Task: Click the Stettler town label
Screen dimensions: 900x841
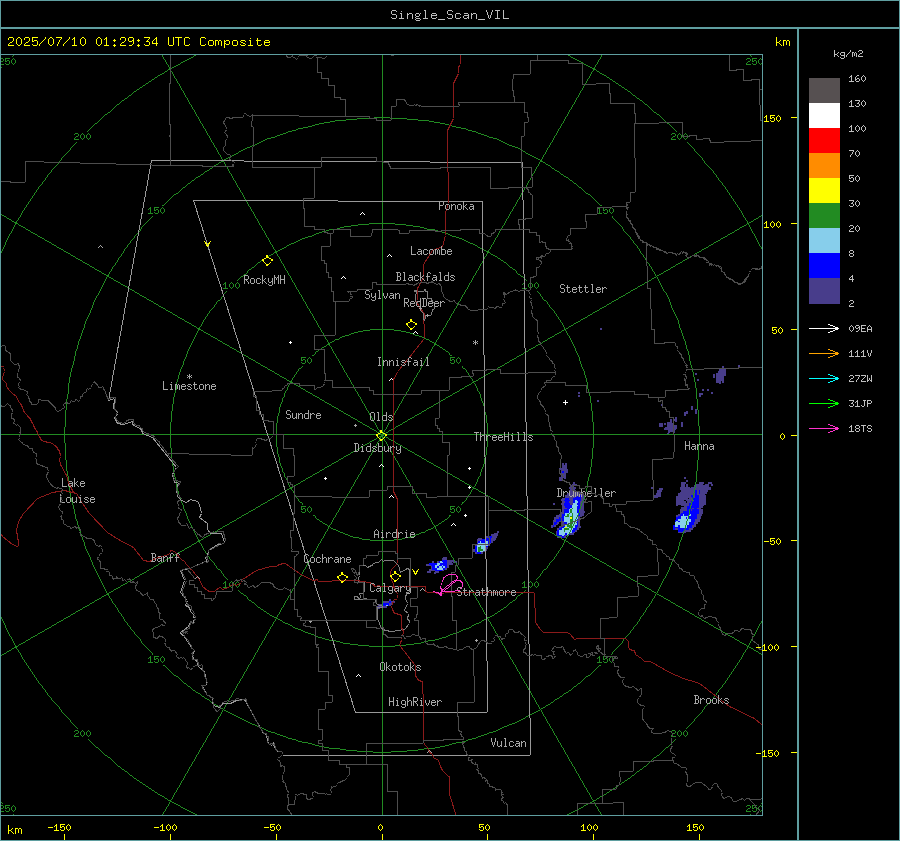Action: (583, 289)
